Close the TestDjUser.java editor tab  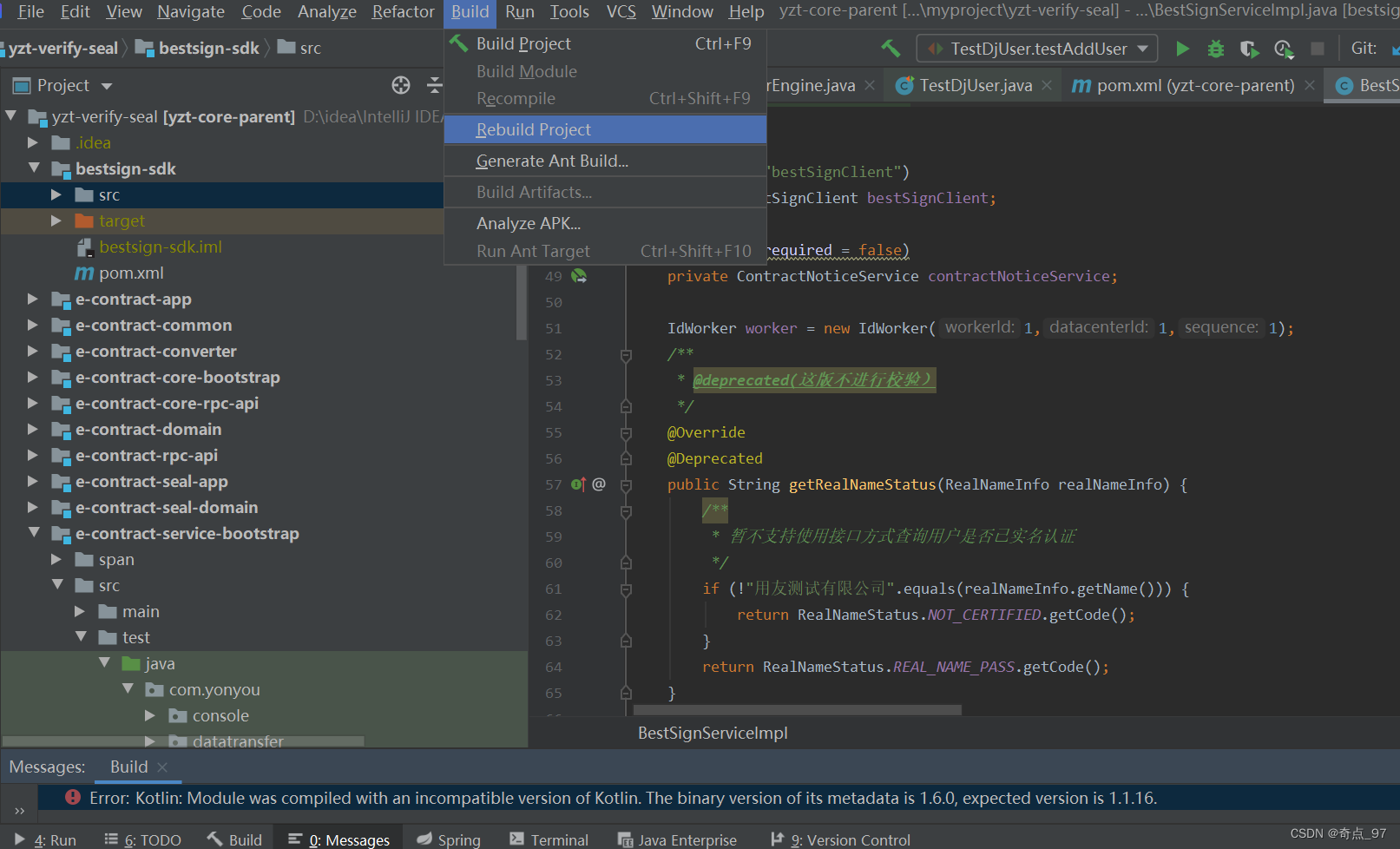[1047, 85]
